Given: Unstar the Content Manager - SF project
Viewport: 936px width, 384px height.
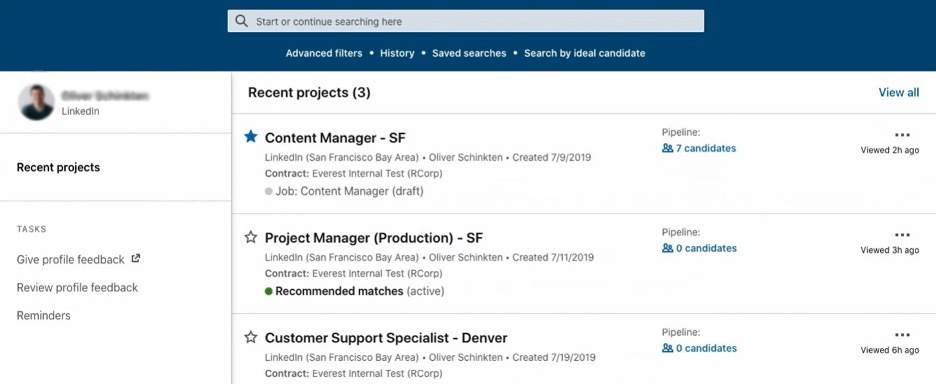Looking at the screenshot, I should pyautogui.click(x=251, y=137).
